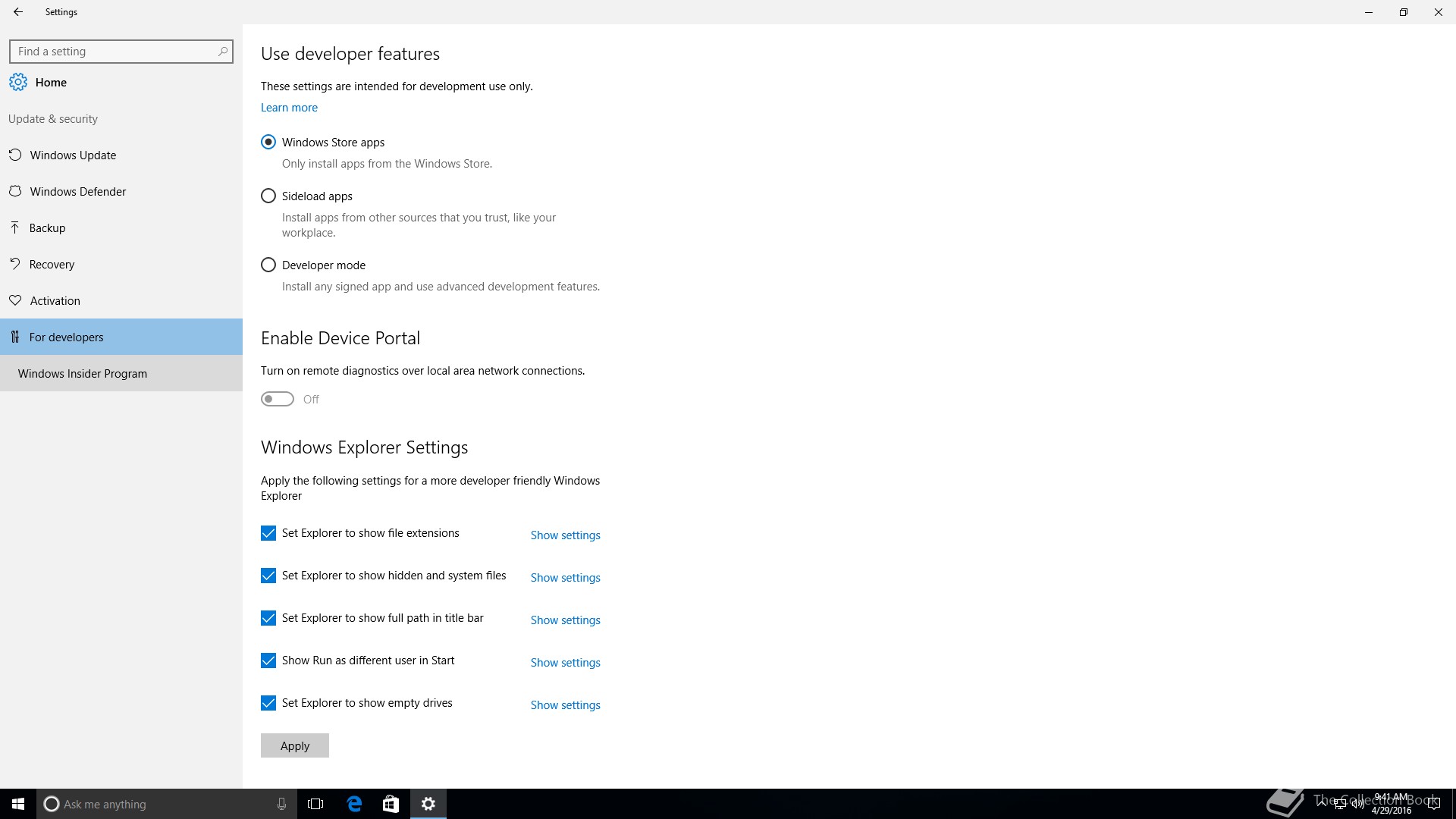
Task: Click the Backup upload arrow icon
Action: 15,227
